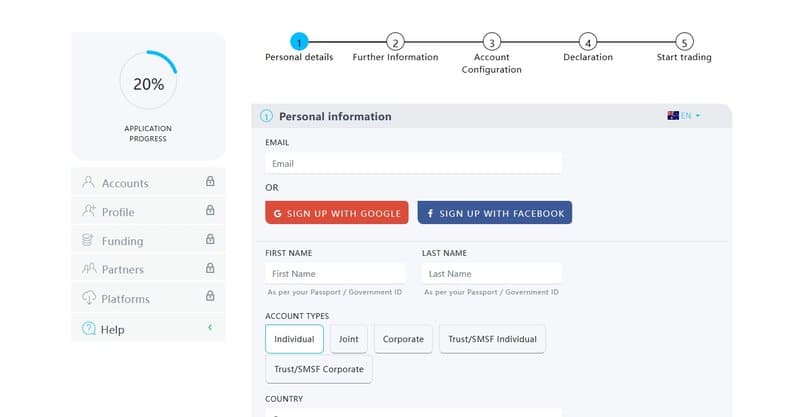Click the Profile icon in sidebar

tap(89, 212)
